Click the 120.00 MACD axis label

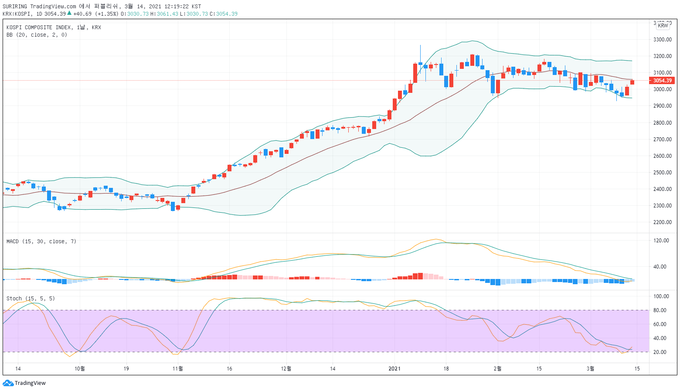661,241
